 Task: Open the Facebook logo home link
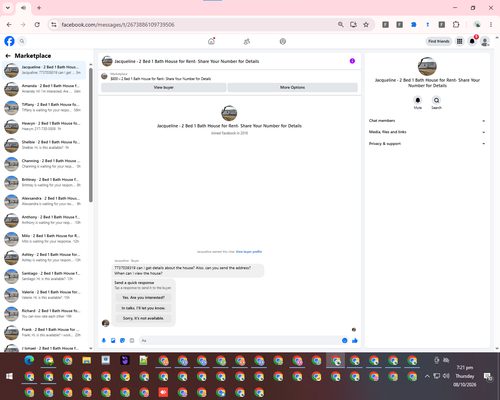pyautogui.click(x=9, y=41)
